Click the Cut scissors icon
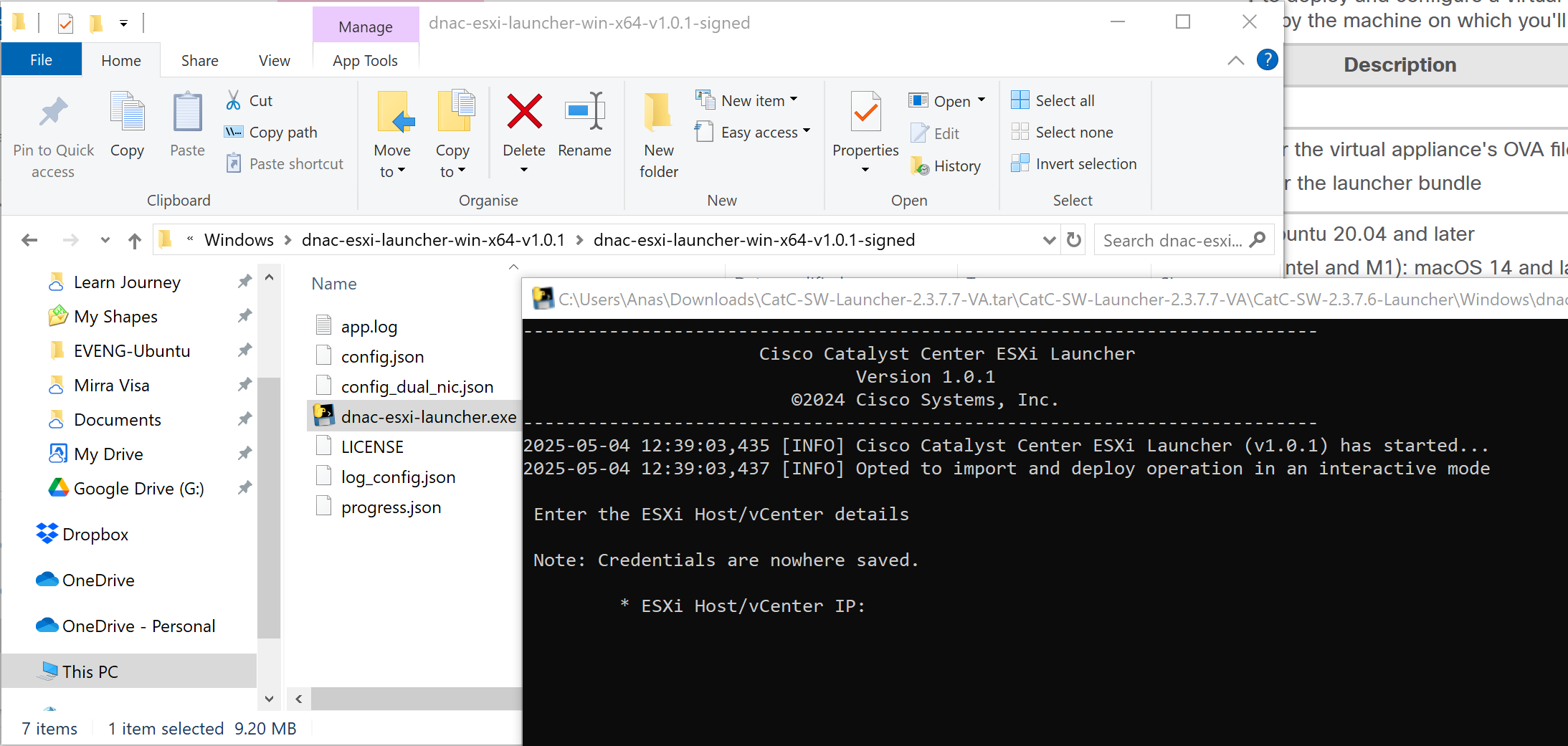Screen dimensions: 1568x746 click(x=234, y=100)
